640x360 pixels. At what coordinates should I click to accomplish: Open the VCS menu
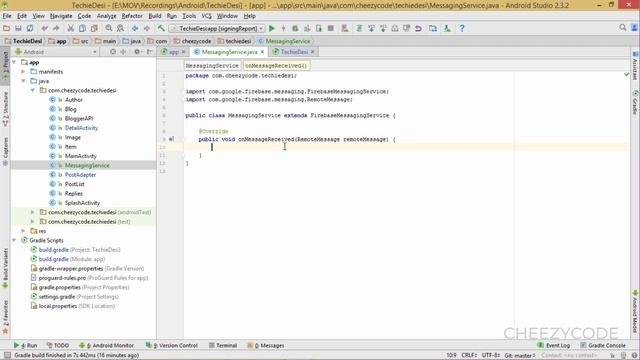[207, 16]
